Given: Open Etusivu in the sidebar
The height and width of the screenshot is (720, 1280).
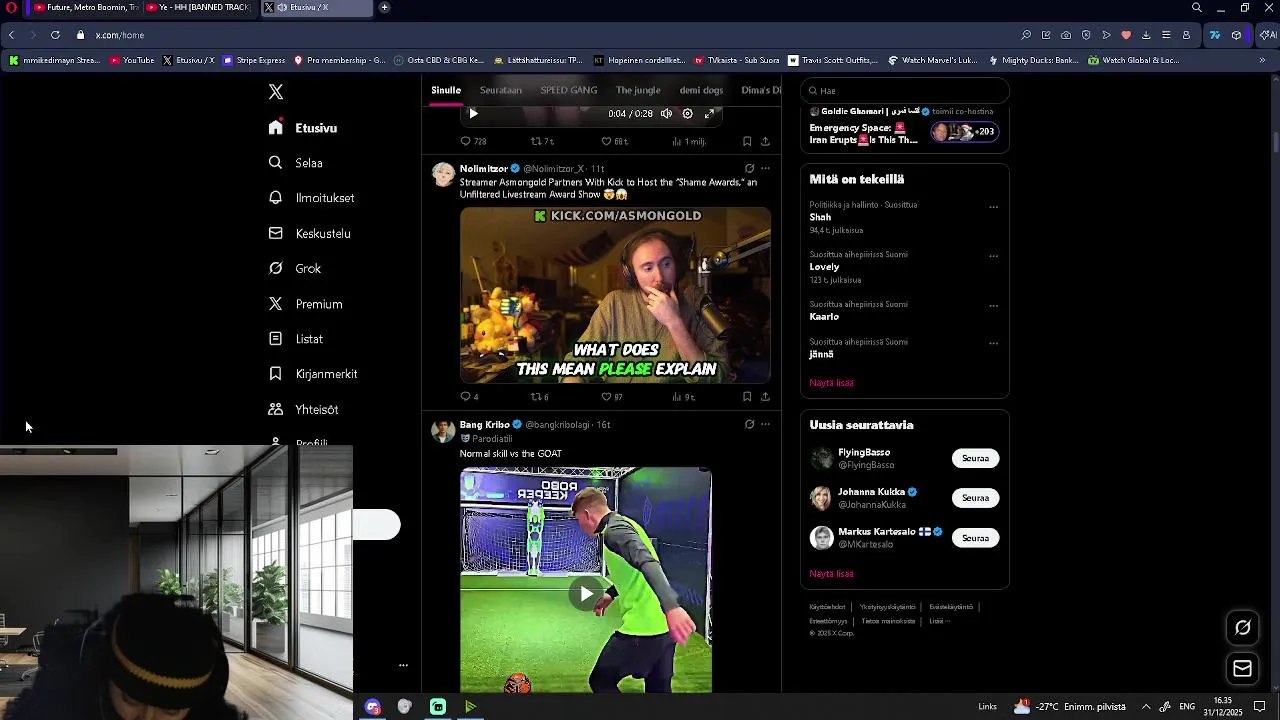Looking at the screenshot, I should 303,128.
